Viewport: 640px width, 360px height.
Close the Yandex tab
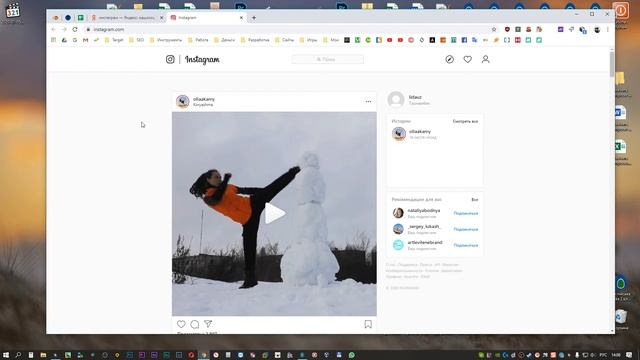click(x=161, y=18)
